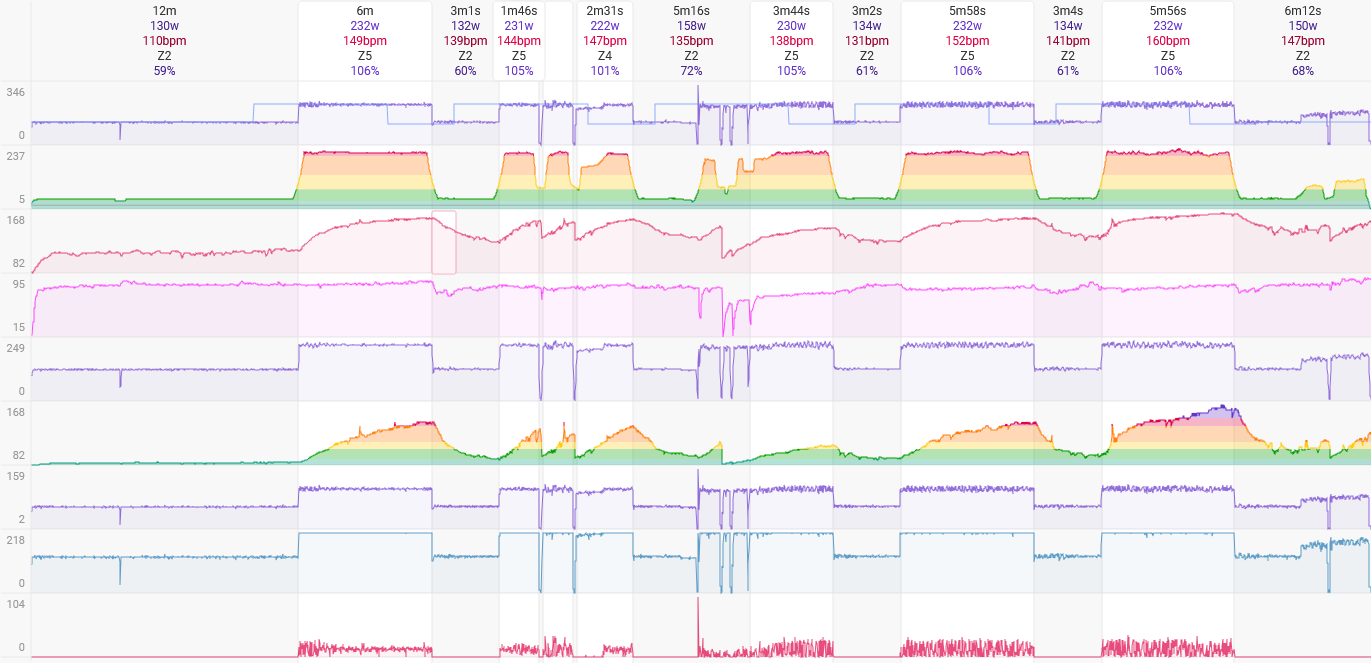
Task: Select the 12m 130w warm-up interval header
Action: point(165,41)
